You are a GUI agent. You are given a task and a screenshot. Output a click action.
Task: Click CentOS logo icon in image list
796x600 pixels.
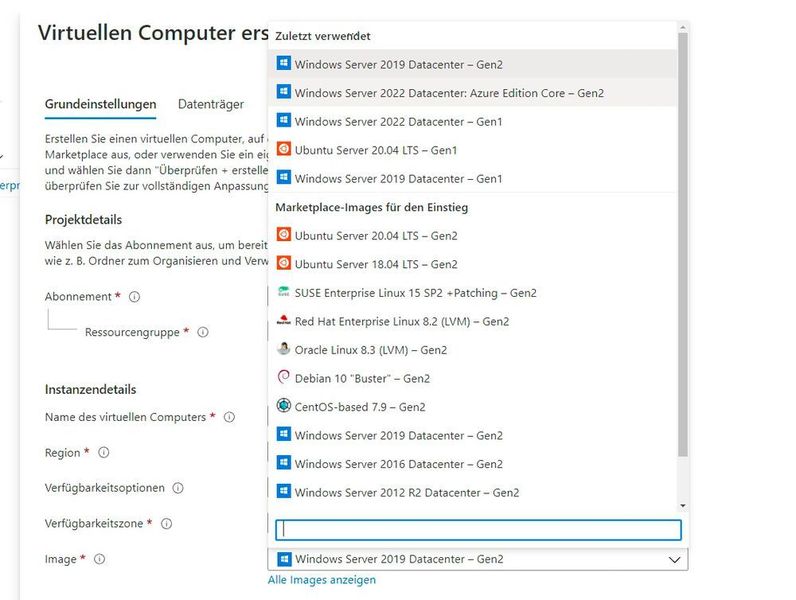[x=284, y=406]
